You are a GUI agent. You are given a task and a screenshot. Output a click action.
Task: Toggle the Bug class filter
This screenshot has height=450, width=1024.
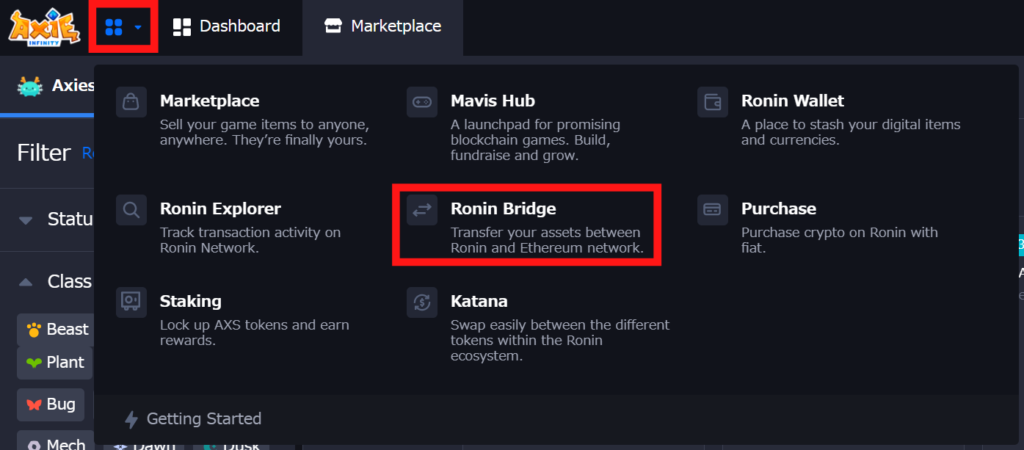[50, 404]
